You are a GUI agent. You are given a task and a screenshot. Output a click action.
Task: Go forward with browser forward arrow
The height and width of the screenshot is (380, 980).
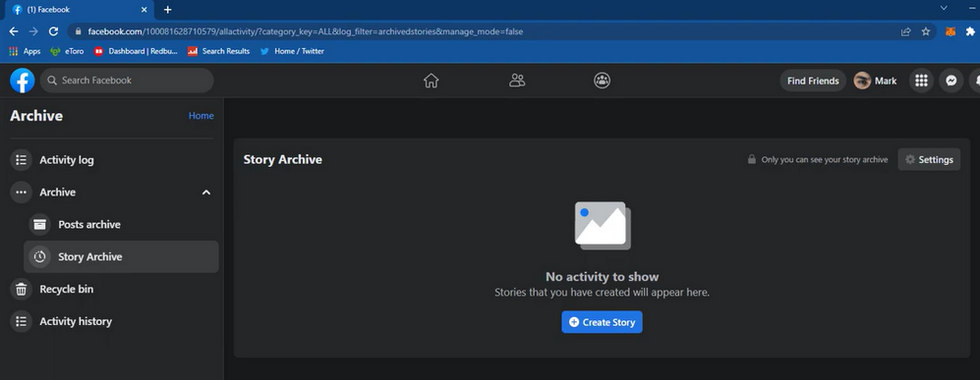pos(33,31)
